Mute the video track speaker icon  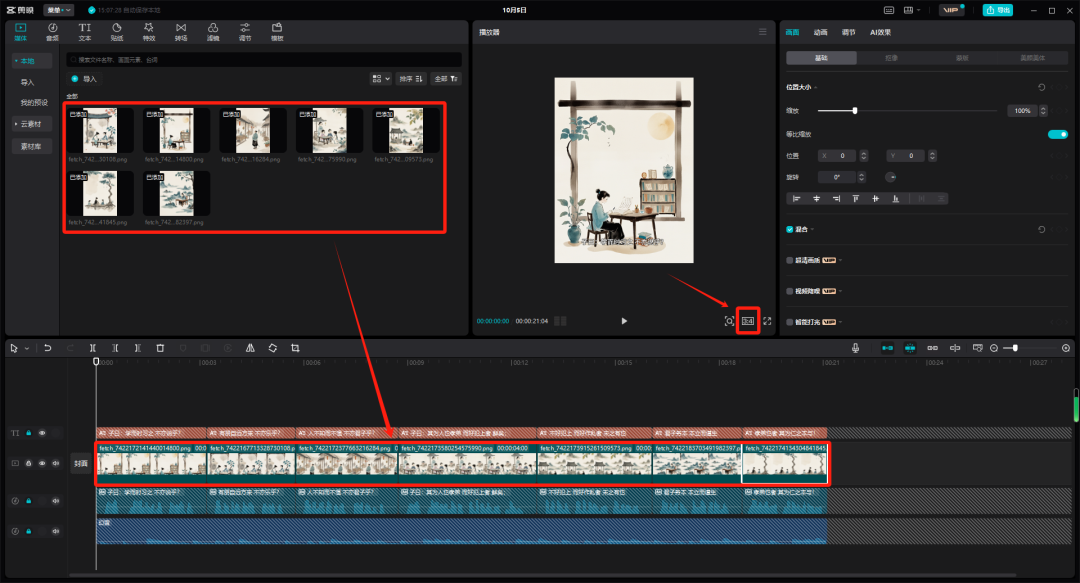[56, 464]
